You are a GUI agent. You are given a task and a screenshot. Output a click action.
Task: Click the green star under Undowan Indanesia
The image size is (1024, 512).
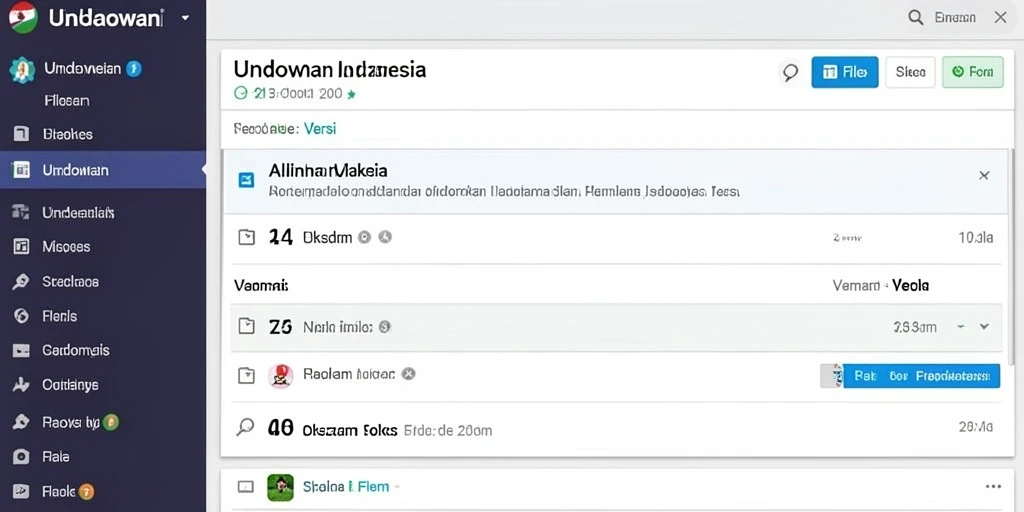point(351,94)
